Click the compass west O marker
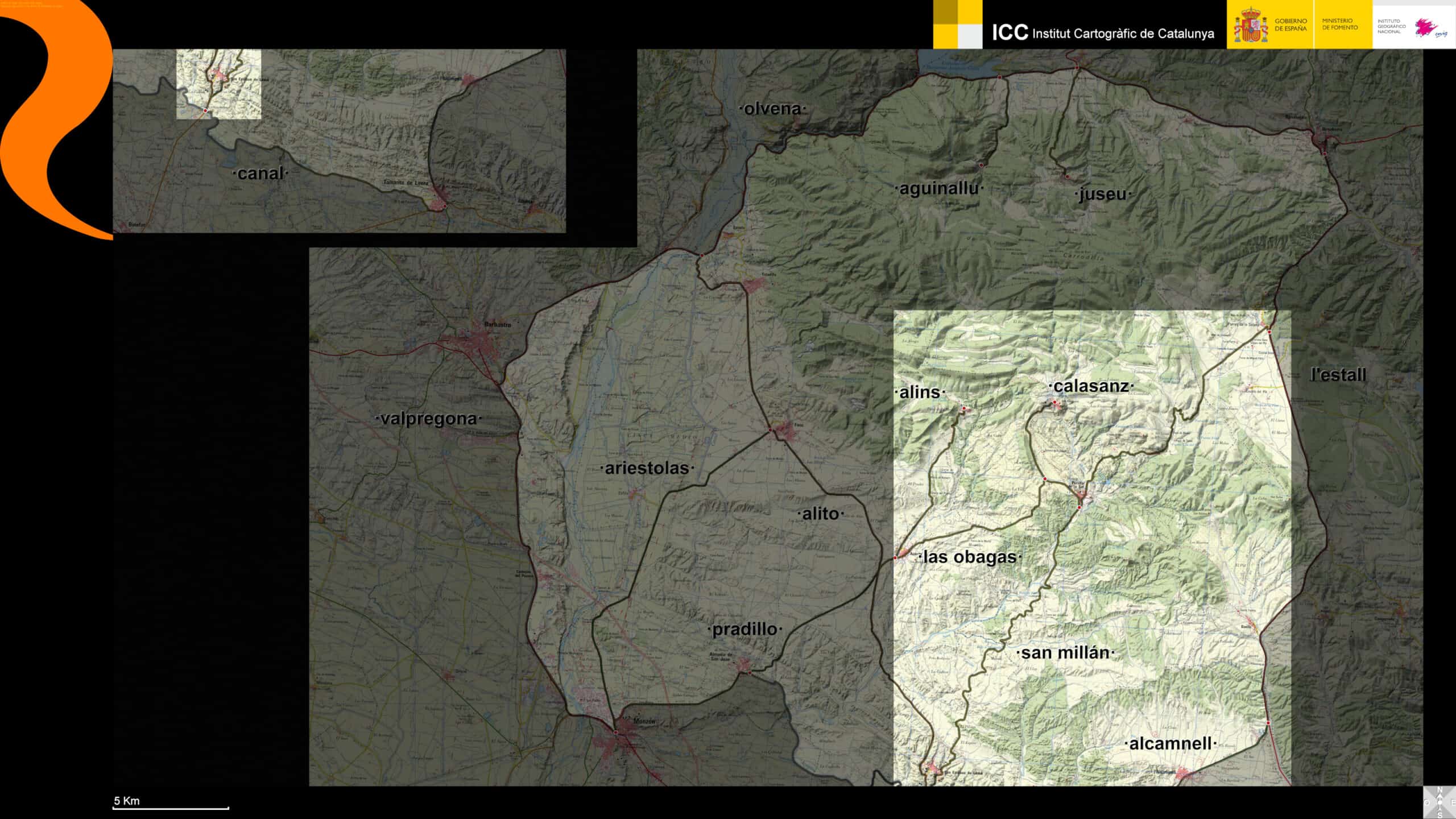Viewport: 1456px width, 819px height. pos(1427,803)
